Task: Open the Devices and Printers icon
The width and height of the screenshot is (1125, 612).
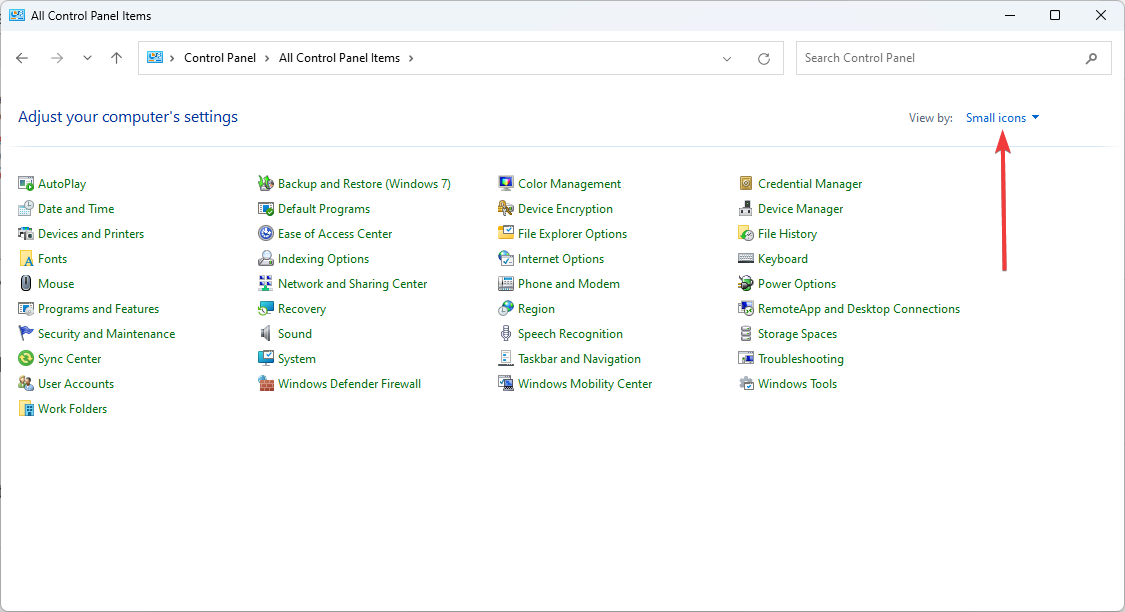Action: 26,234
